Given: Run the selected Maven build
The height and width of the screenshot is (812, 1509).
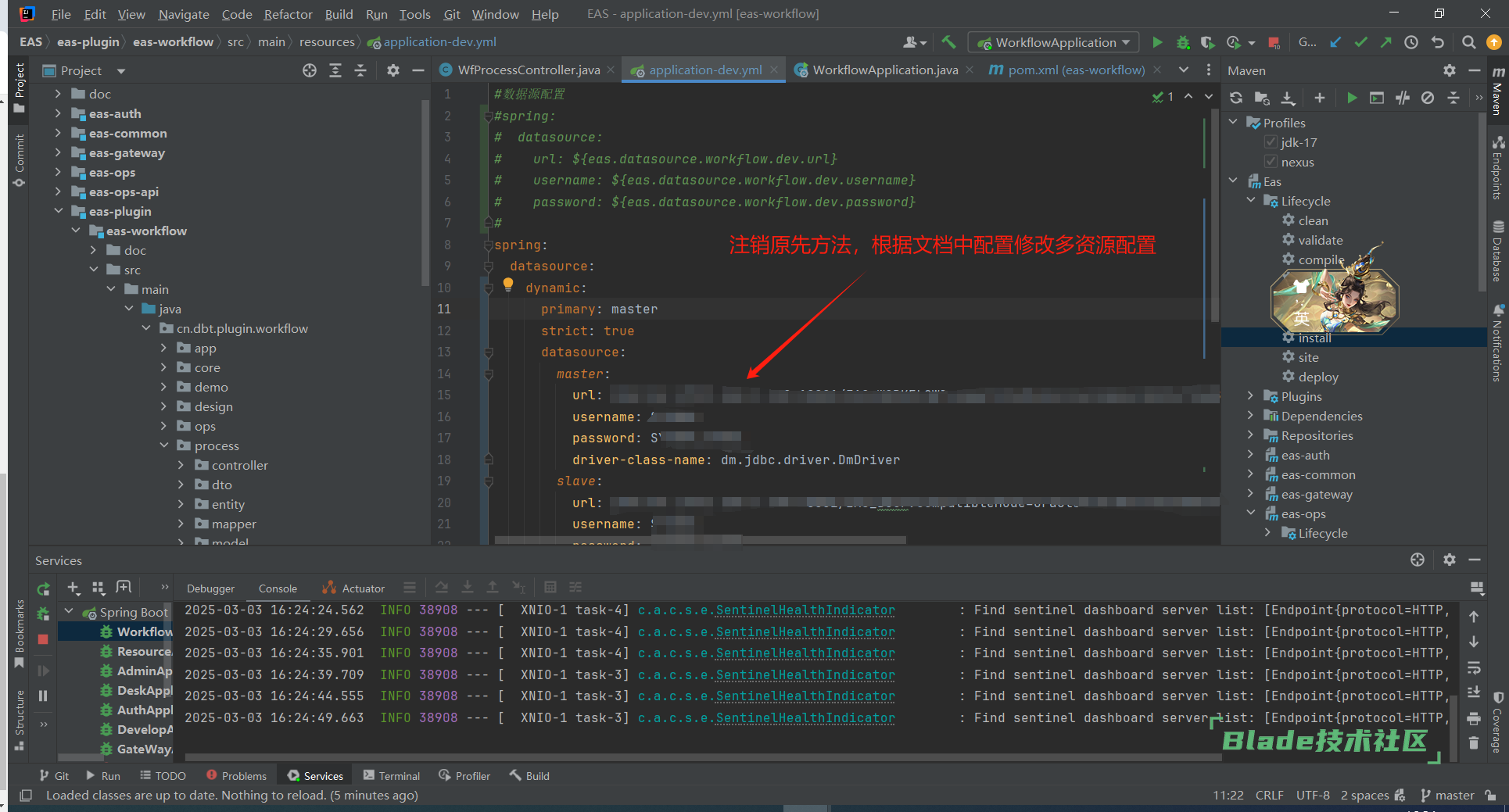Looking at the screenshot, I should [x=1352, y=98].
